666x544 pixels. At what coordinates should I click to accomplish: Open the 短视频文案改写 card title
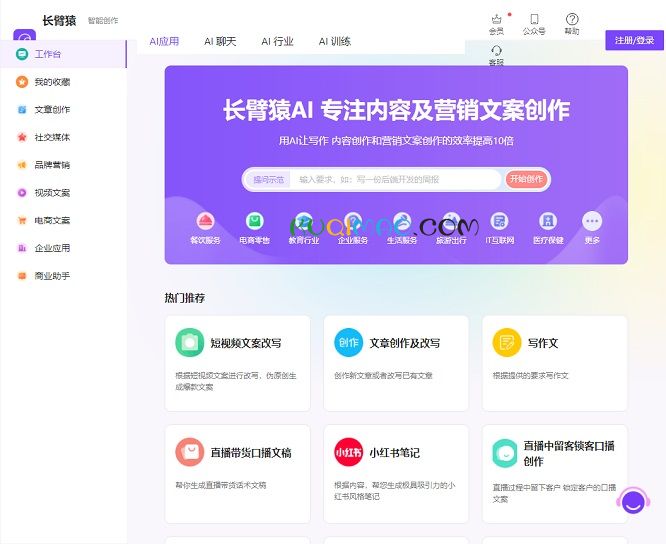coord(246,343)
